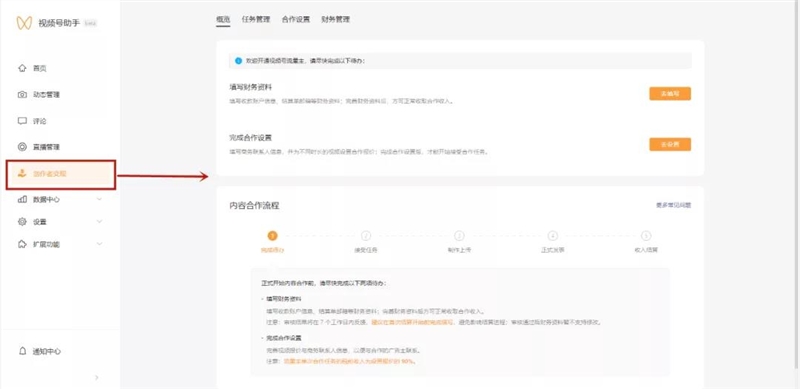The image size is (800, 389).
Task: Click orange 去填写 button
Action: 670,94
